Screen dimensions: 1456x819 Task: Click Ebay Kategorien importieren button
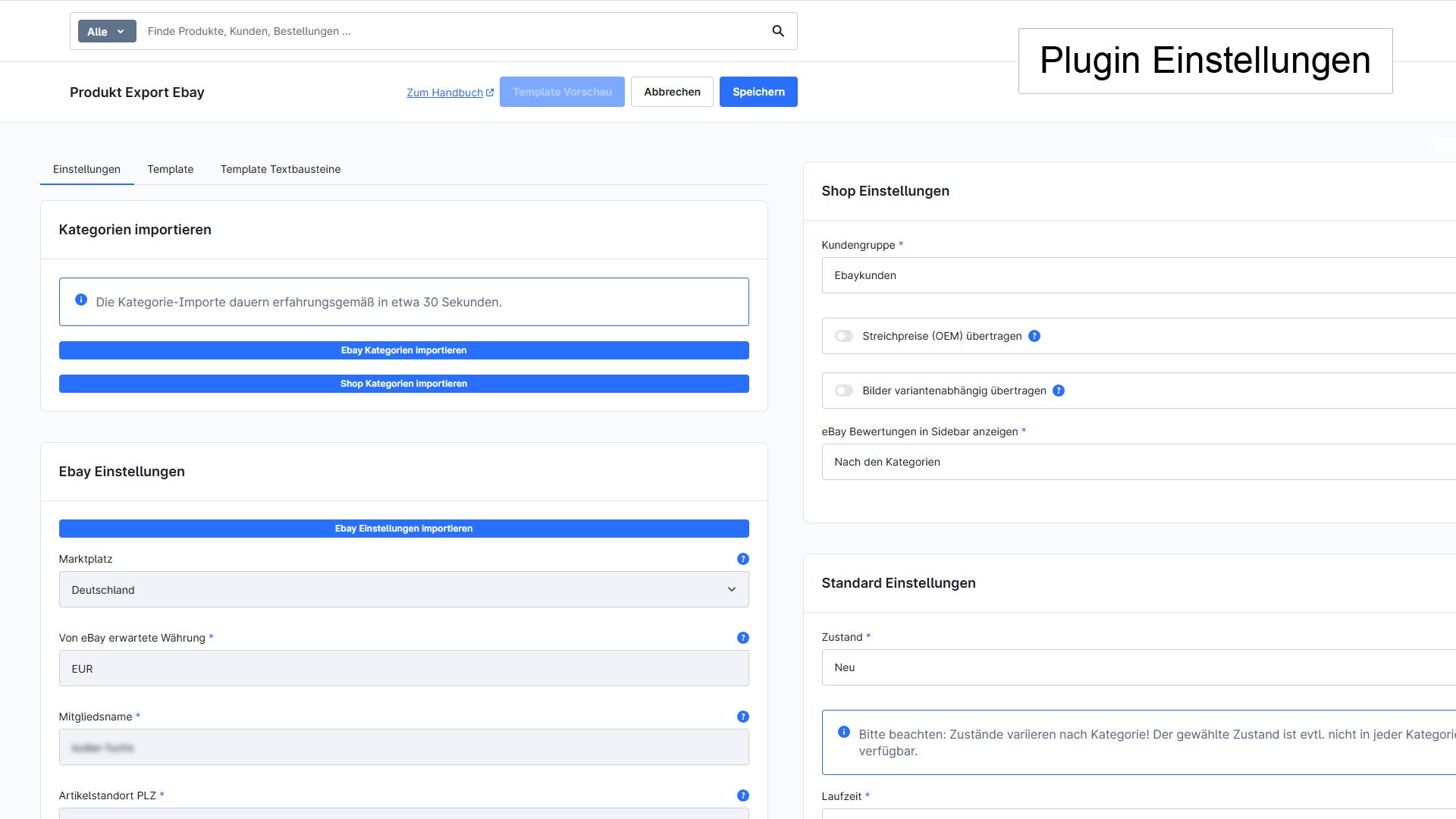(403, 350)
